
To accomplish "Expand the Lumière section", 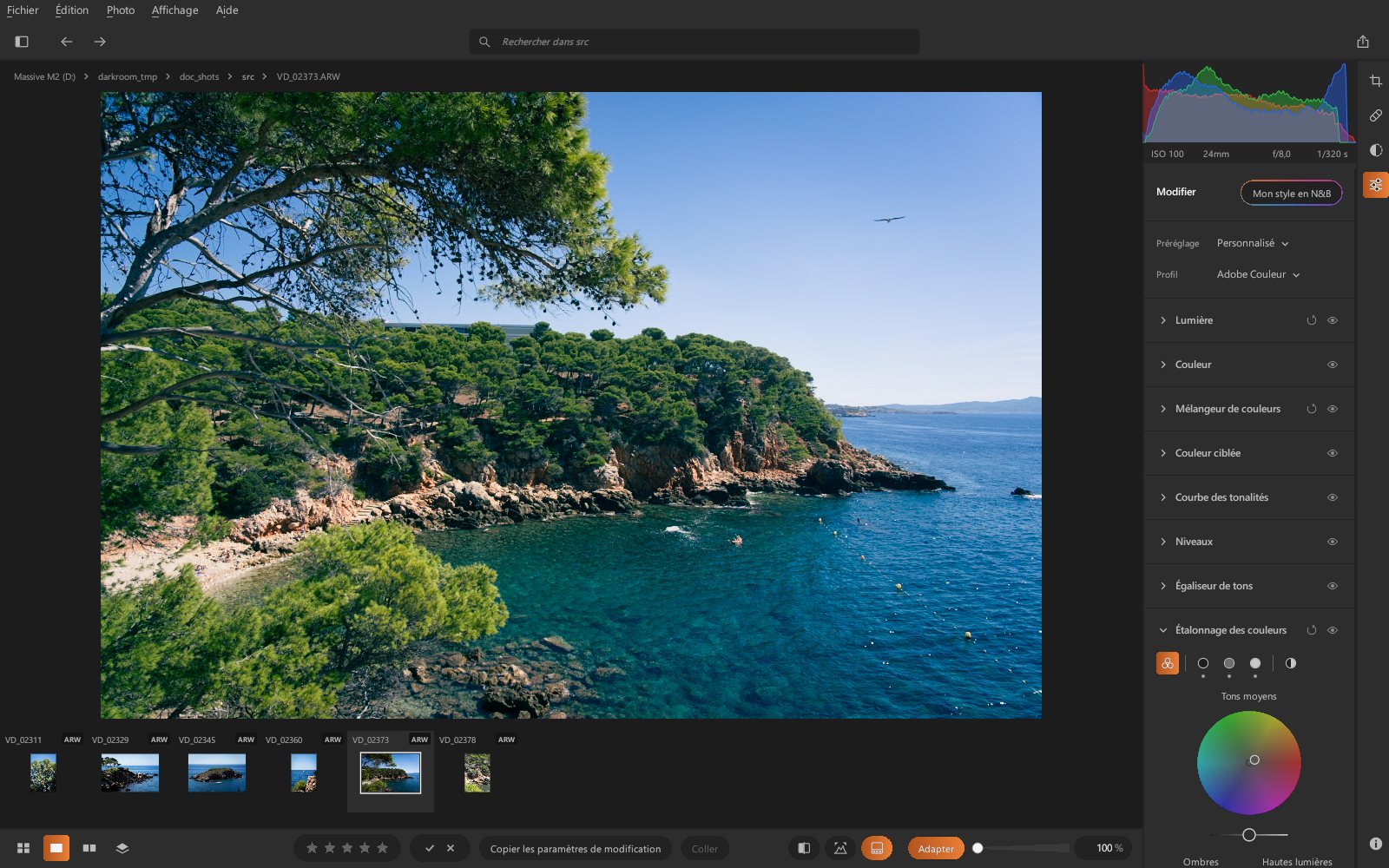I will point(1163,320).
